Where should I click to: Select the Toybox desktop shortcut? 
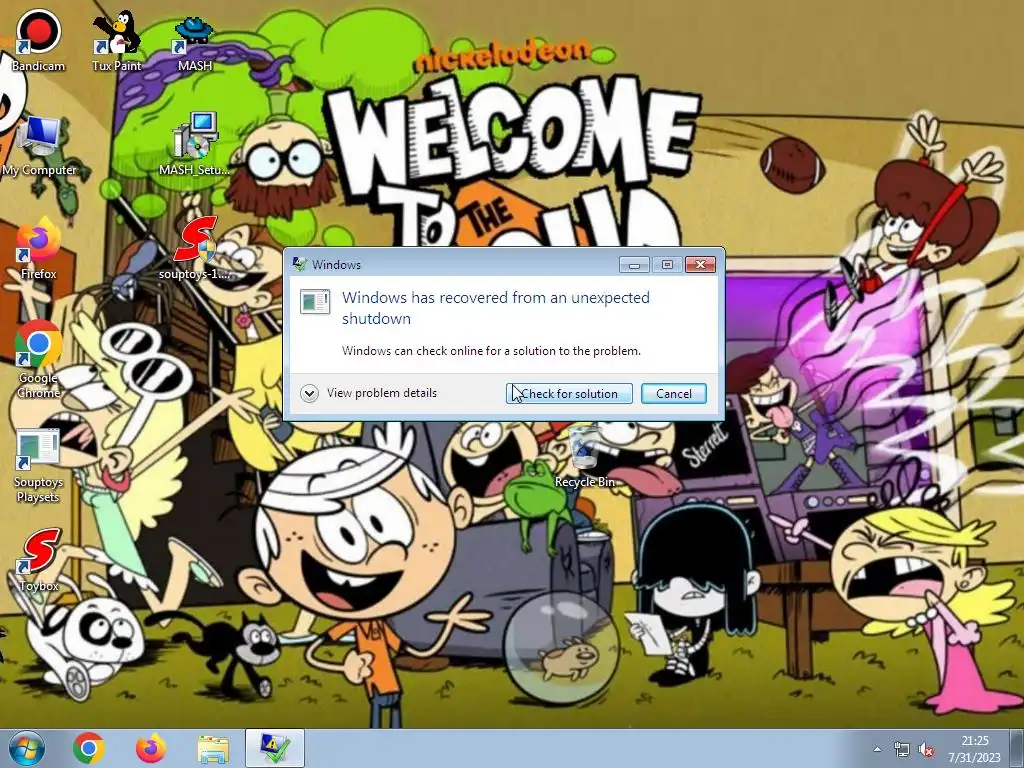pos(39,560)
